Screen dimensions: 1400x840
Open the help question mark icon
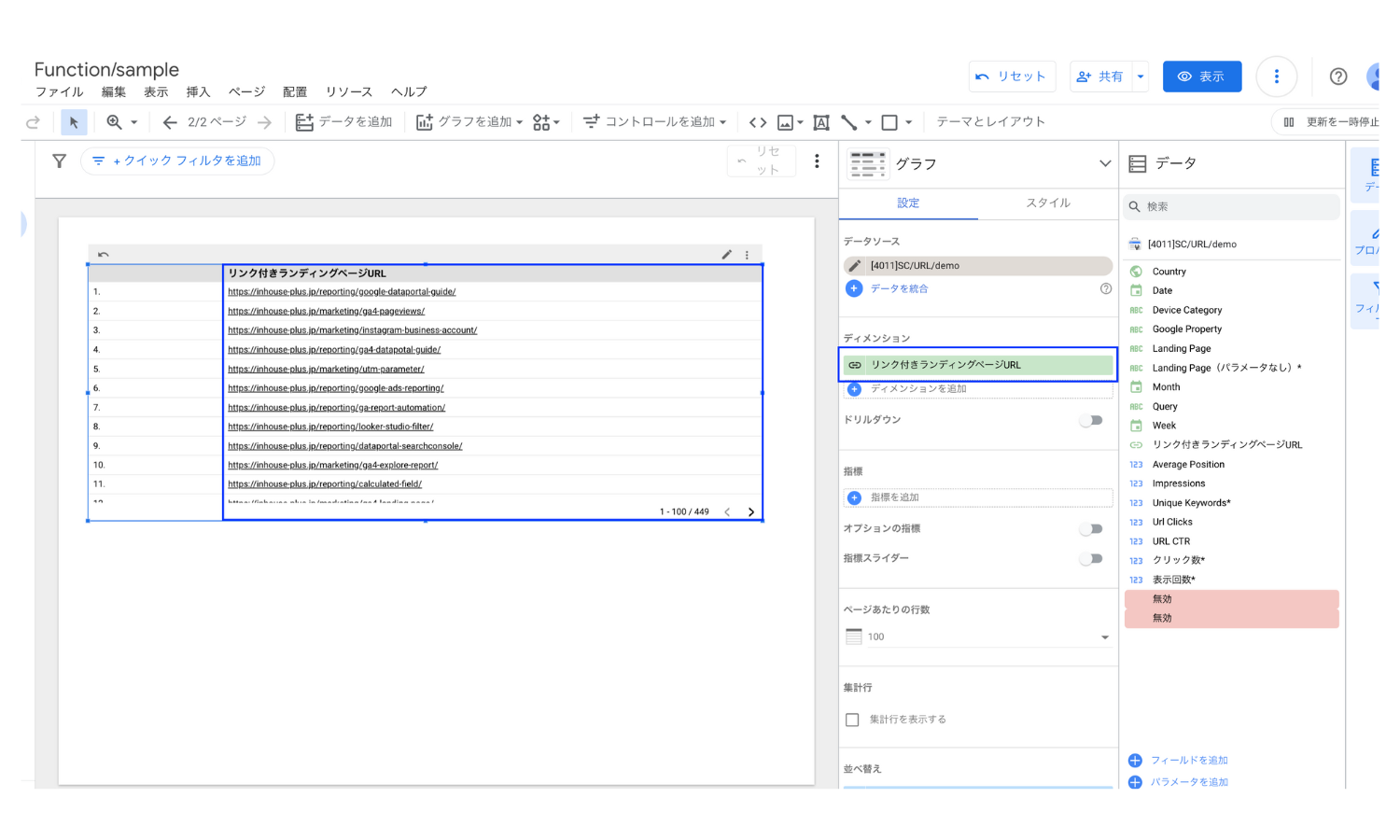(x=1338, y=77)
